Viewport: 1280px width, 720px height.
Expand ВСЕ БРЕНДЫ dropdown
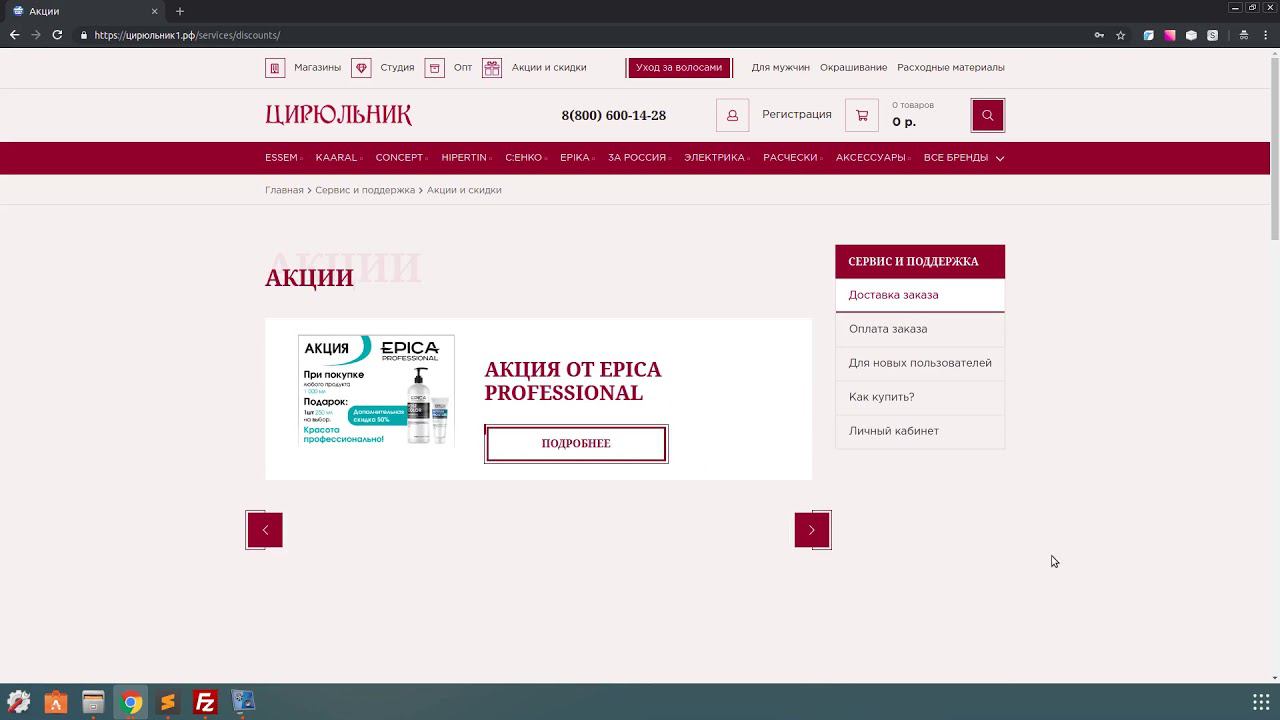click(x=964, y=158)
